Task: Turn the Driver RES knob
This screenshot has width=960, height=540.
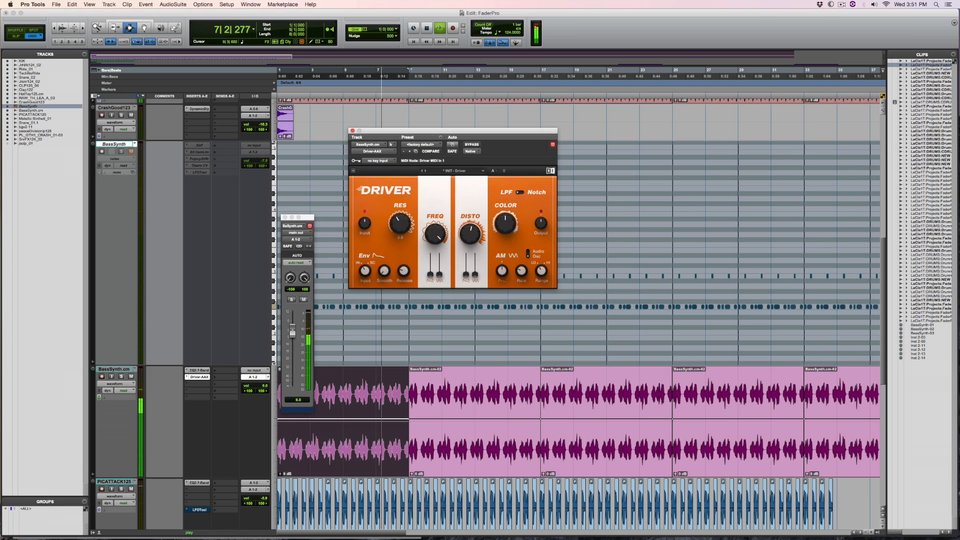Action: click(x=400, y=223)
